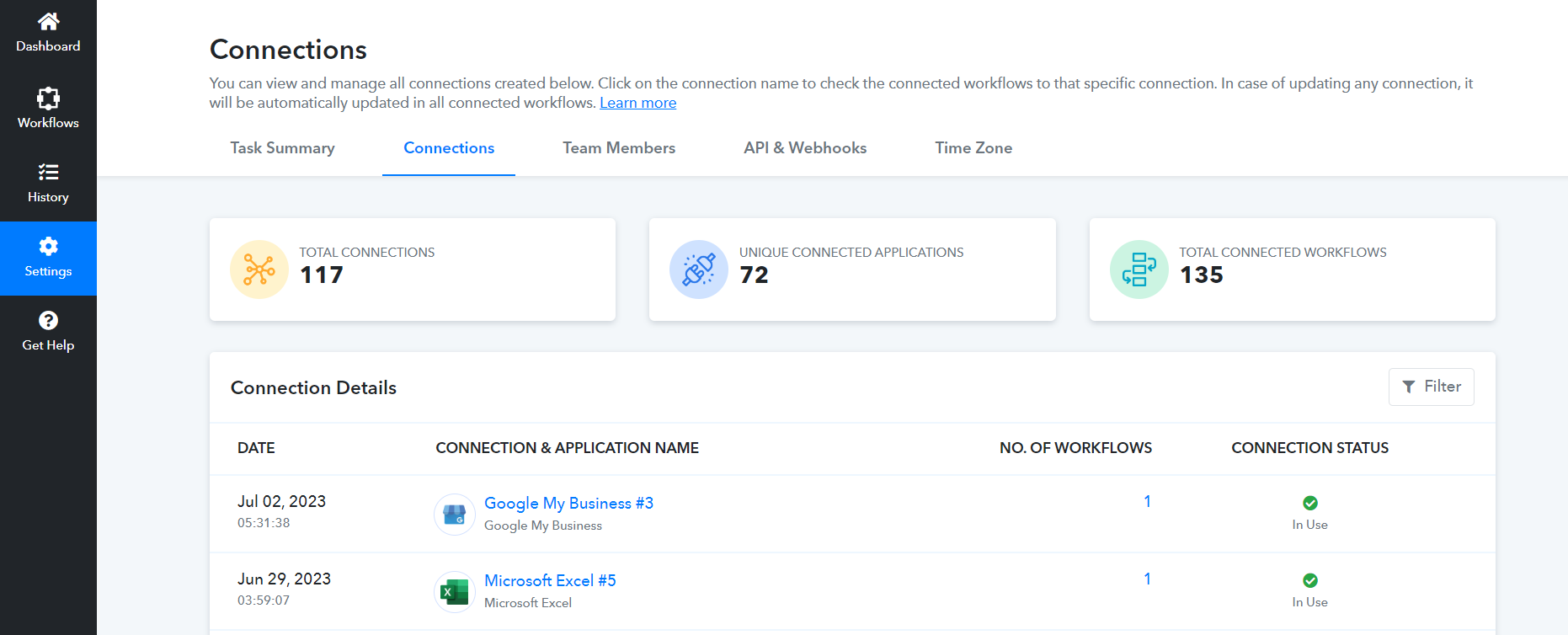Open the Team Members tab
1568x635 pixels.
pyautogui.click(x=619, y=148)
